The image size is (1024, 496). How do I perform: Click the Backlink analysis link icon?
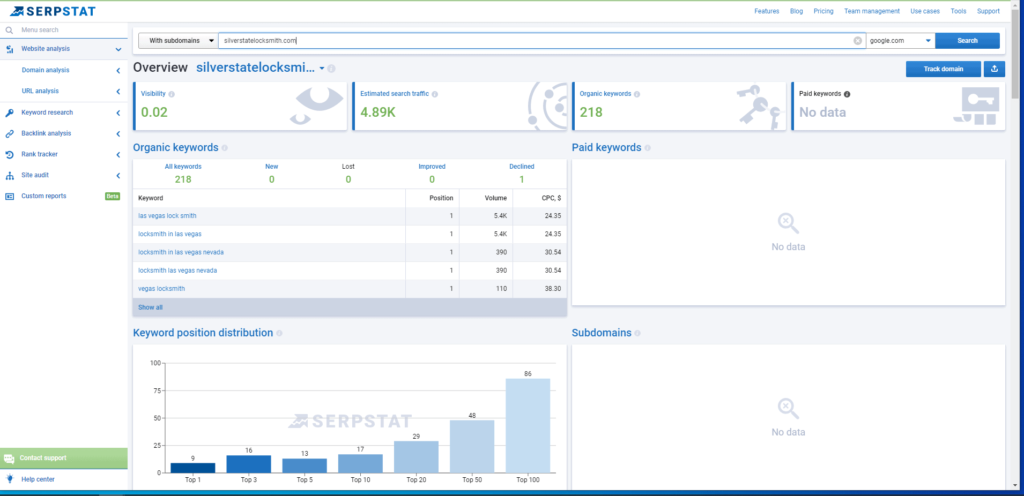pos(9,133)
